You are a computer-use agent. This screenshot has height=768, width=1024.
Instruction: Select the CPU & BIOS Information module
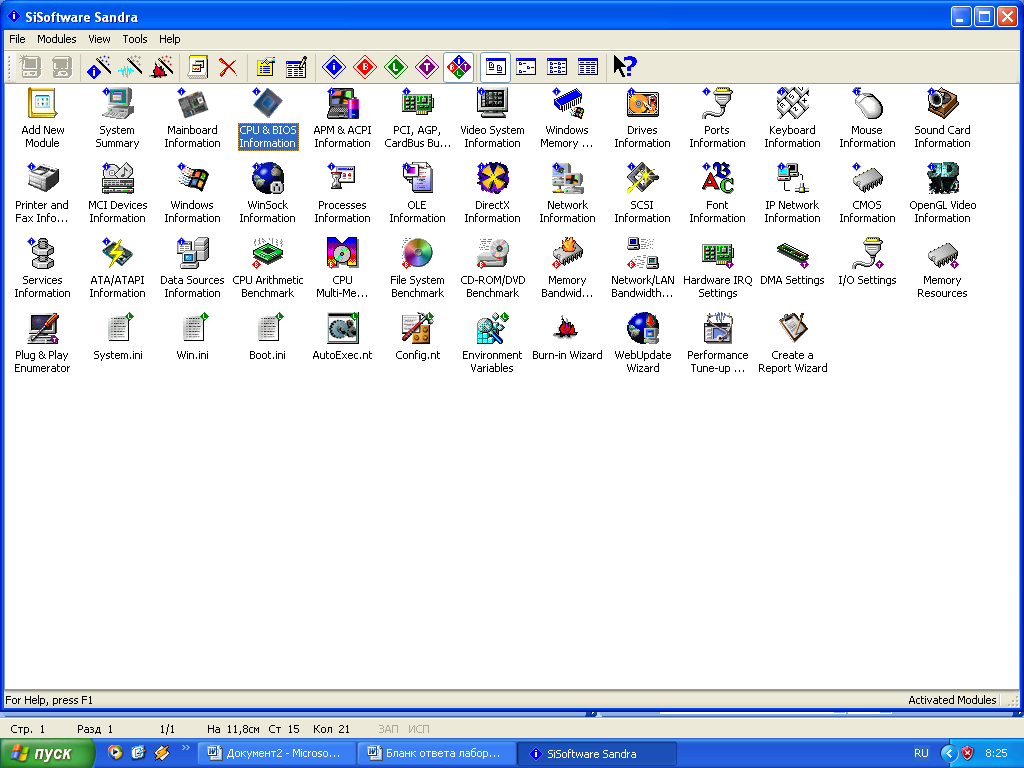click(268, 118)
